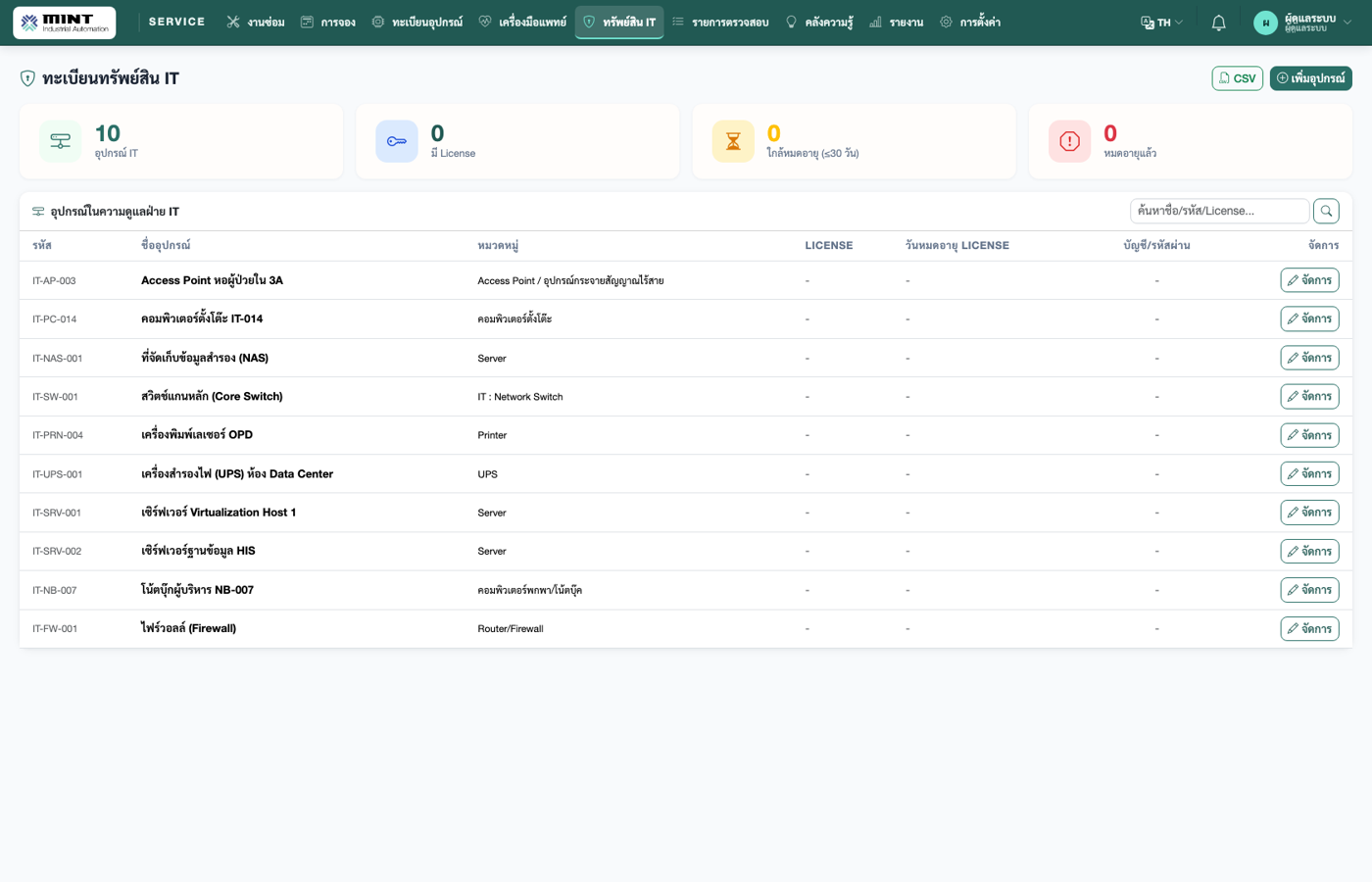The image size is (1372, 882).
Task: Click the วันหมดอายุ LICENSE column header
Action: click(x=956, y=245)
